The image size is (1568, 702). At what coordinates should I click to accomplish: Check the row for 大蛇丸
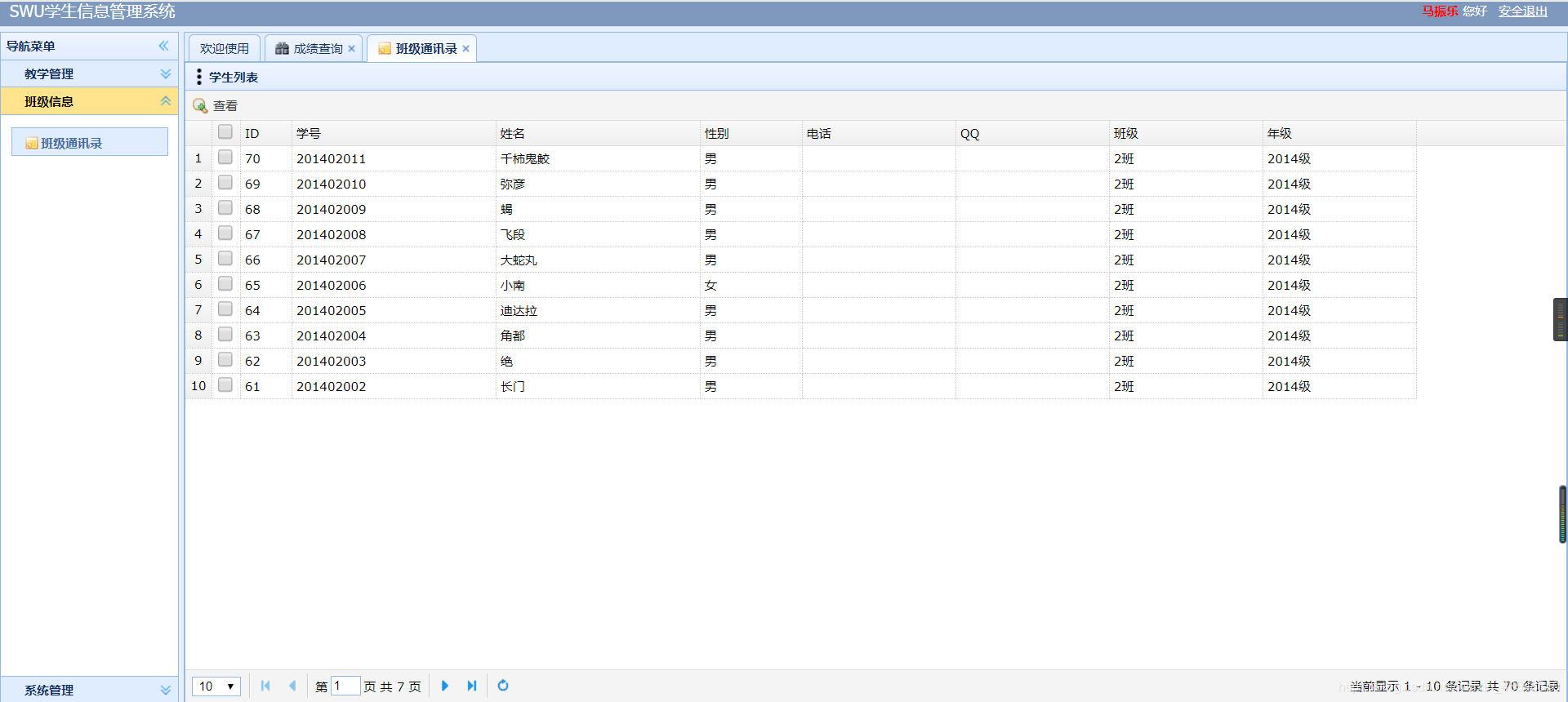pos(225,258)
